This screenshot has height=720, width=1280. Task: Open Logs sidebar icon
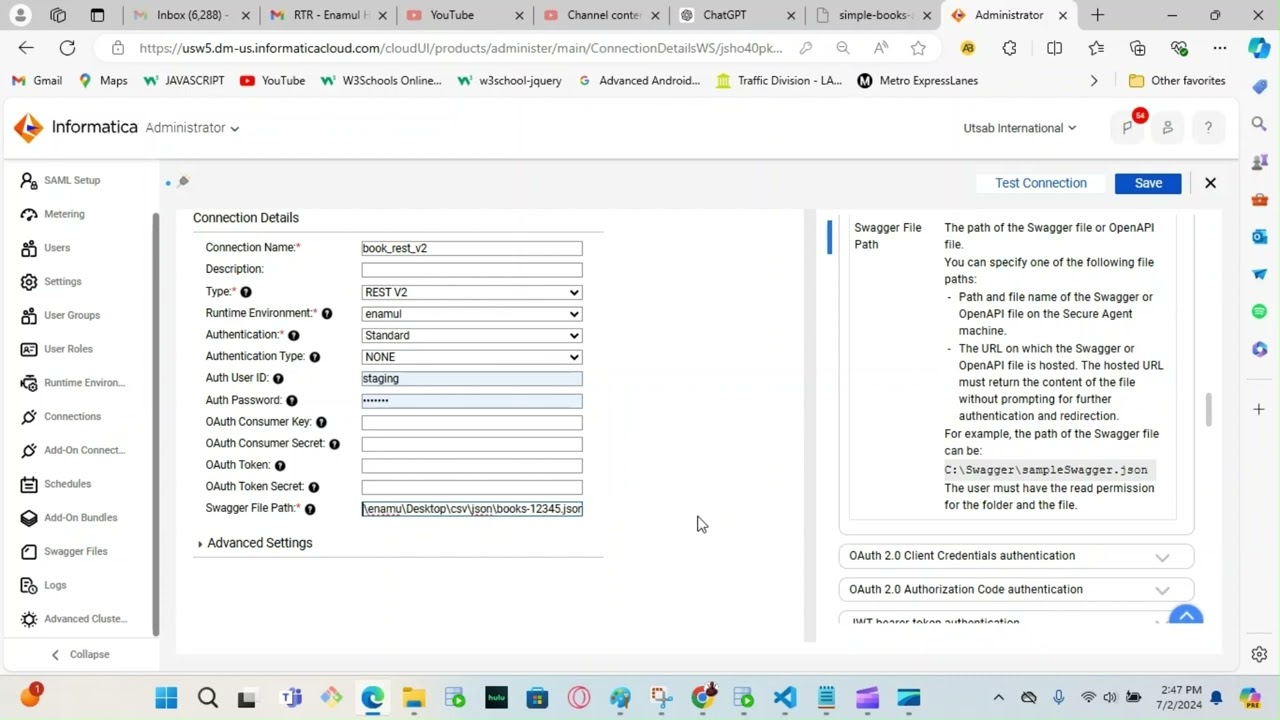click(29, 585)
